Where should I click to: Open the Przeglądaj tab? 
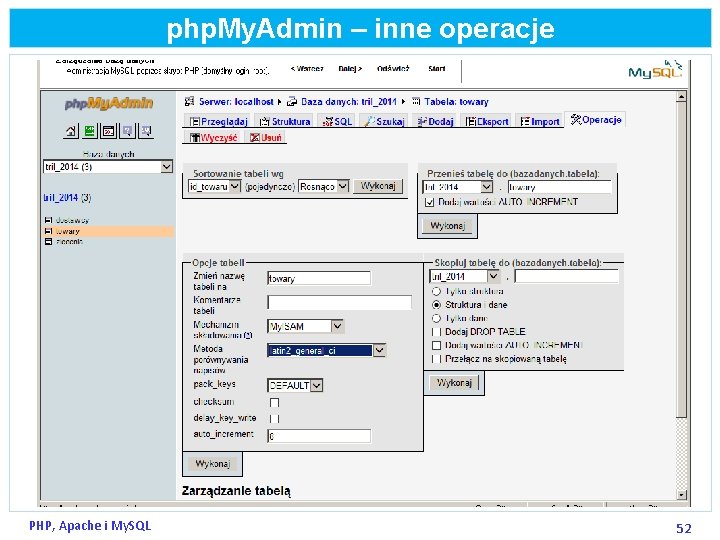click(218, 121)
